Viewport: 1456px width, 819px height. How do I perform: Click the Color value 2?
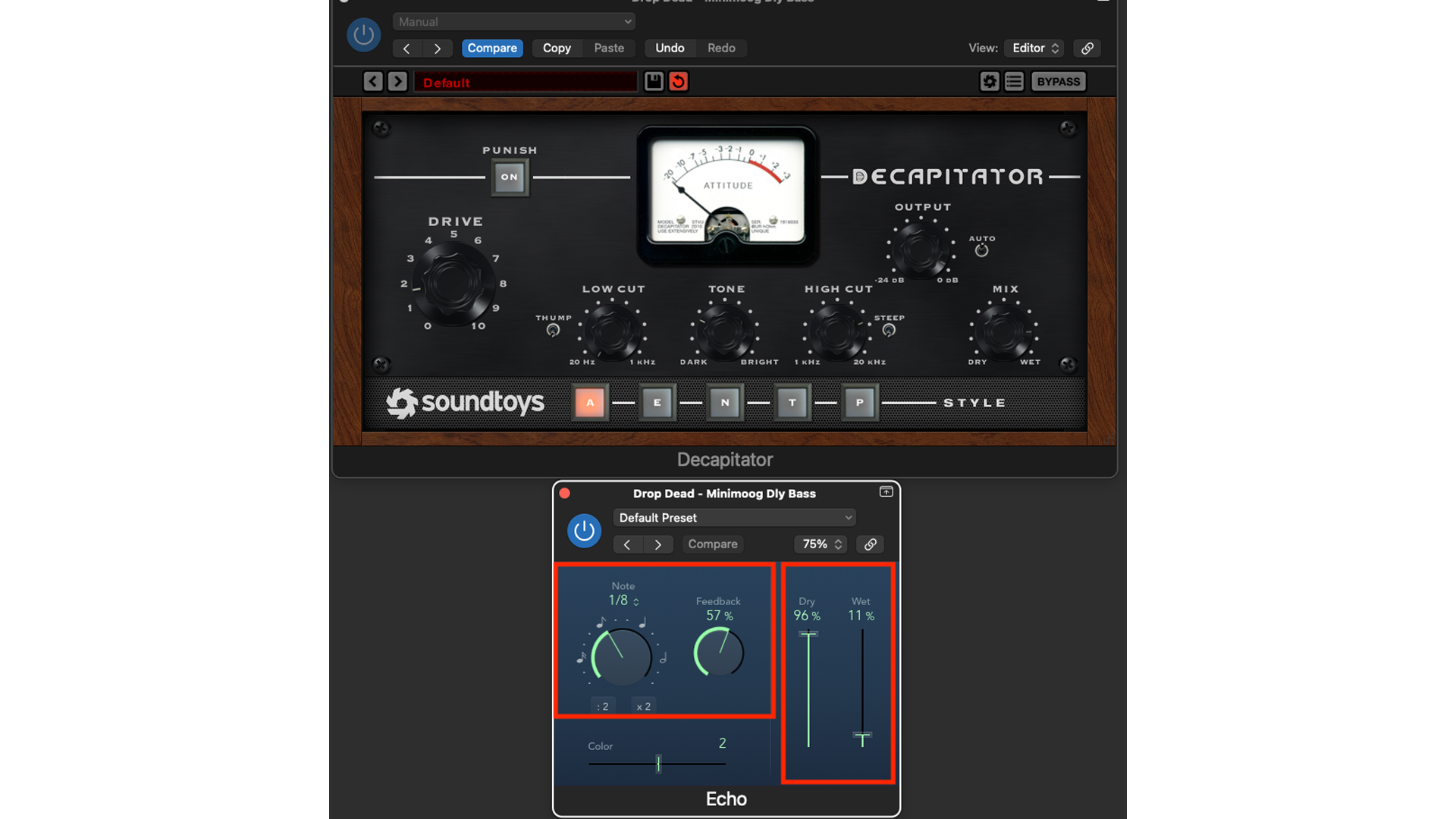723,744
